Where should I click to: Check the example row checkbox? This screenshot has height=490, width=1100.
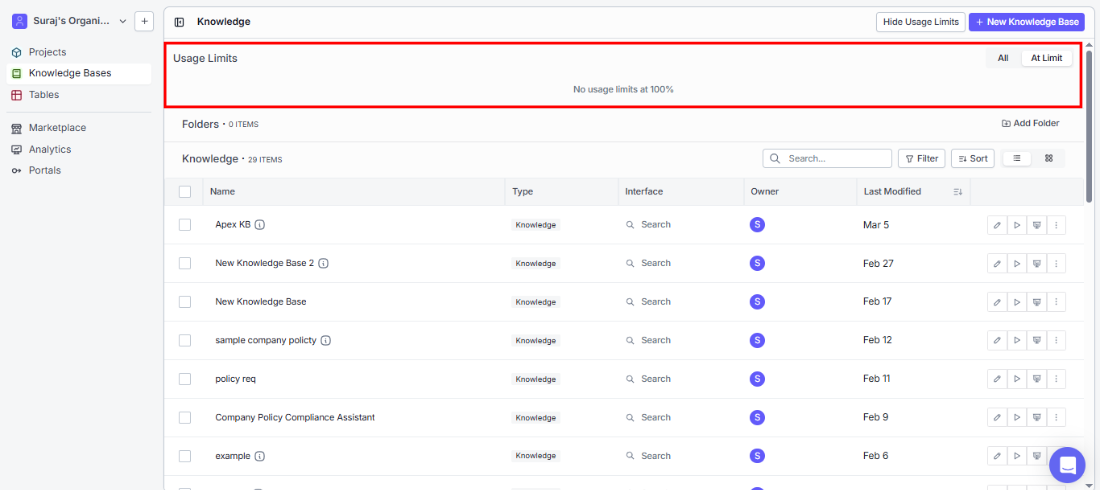click(x=185, y=456)
